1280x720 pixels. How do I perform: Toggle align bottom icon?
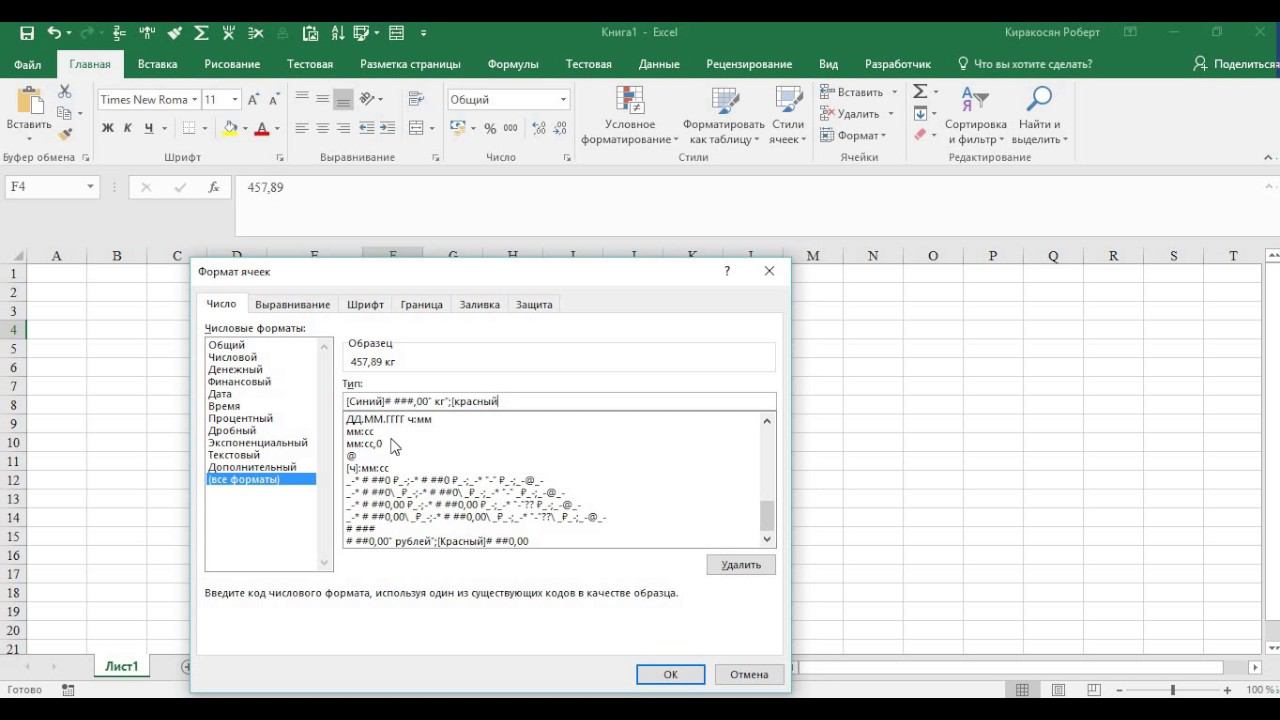pos(343,99)
